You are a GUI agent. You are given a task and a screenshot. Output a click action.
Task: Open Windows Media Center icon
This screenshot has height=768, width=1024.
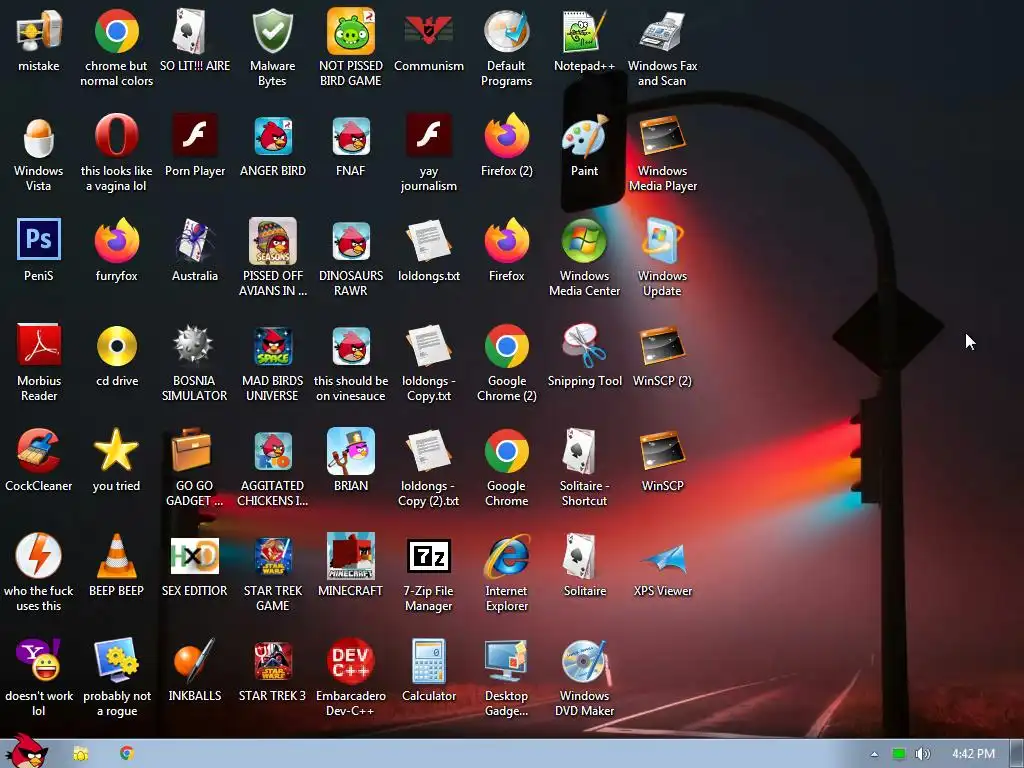click(x=584, y=241)
